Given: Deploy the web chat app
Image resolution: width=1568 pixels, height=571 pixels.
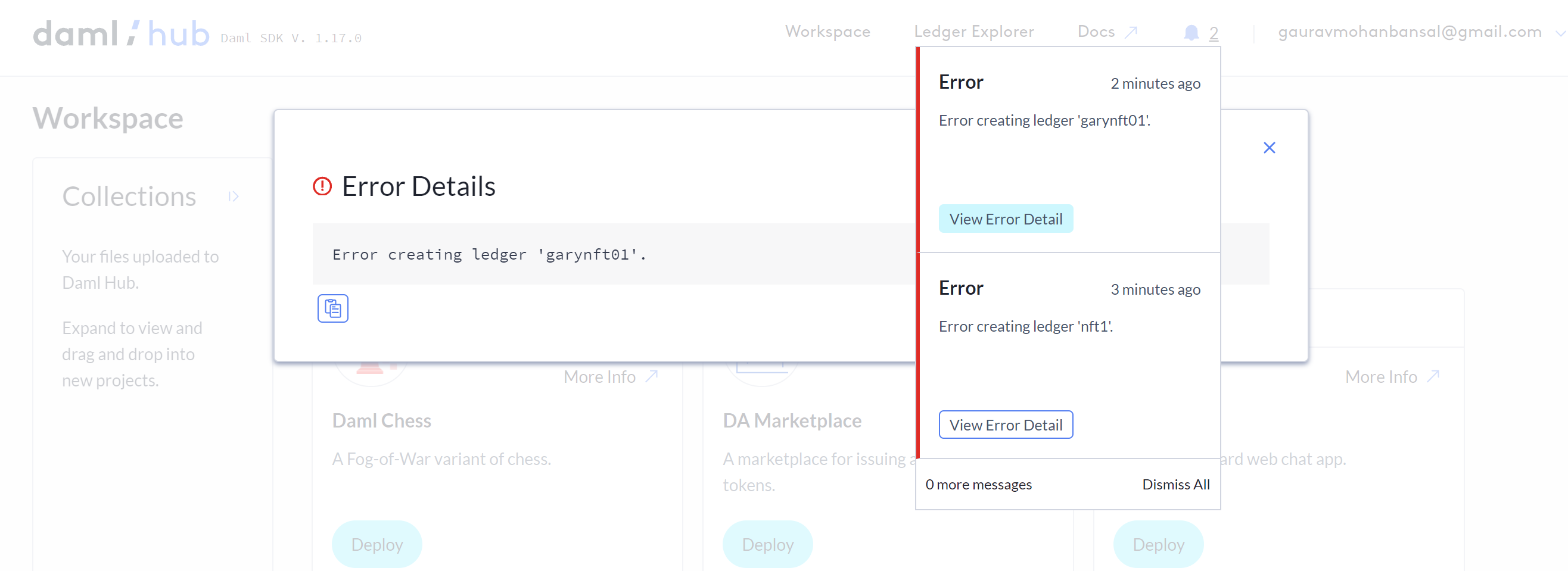Looking at the screenshot, I should (1158, 544).
